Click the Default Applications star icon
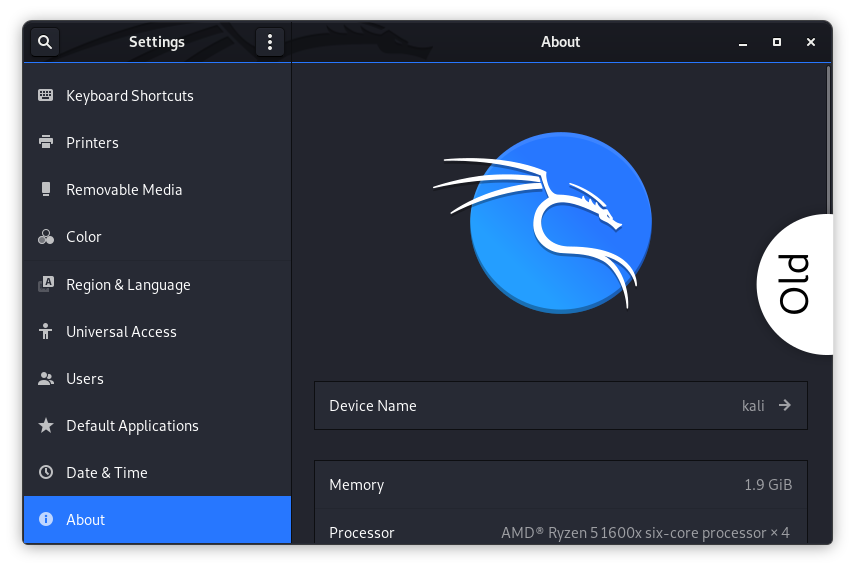 pos(46,425)
